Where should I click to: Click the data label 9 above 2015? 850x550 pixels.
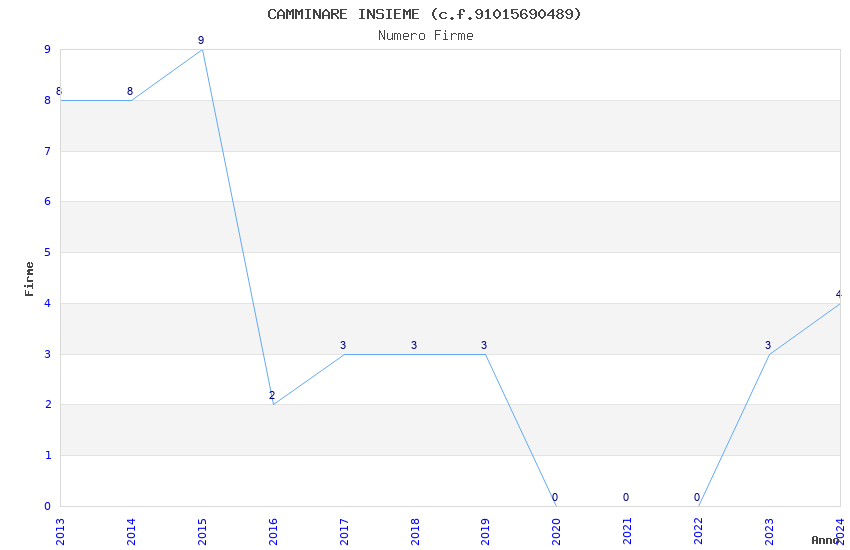click(201, 41)
